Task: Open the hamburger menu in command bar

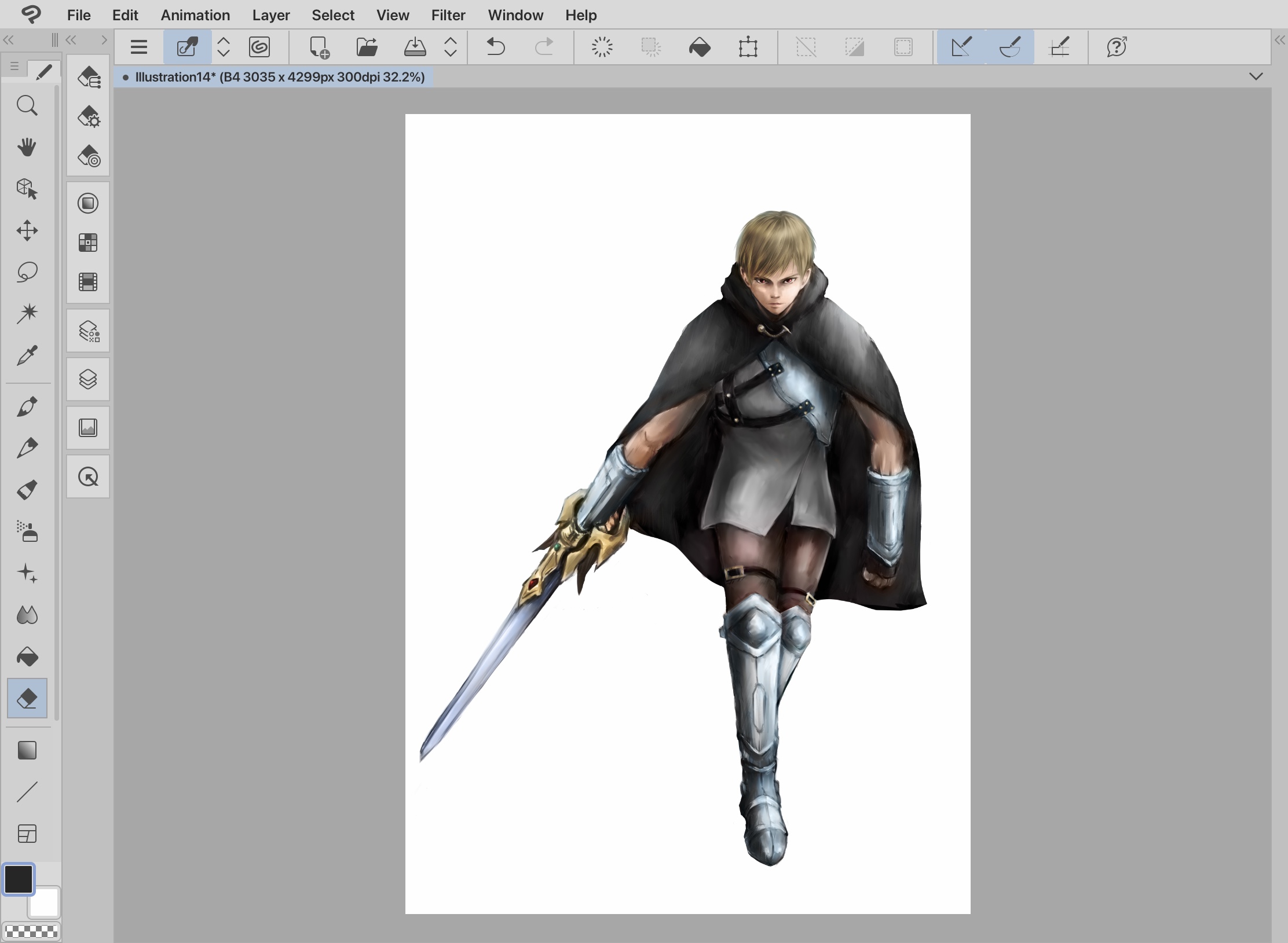Action: point(139,47)
